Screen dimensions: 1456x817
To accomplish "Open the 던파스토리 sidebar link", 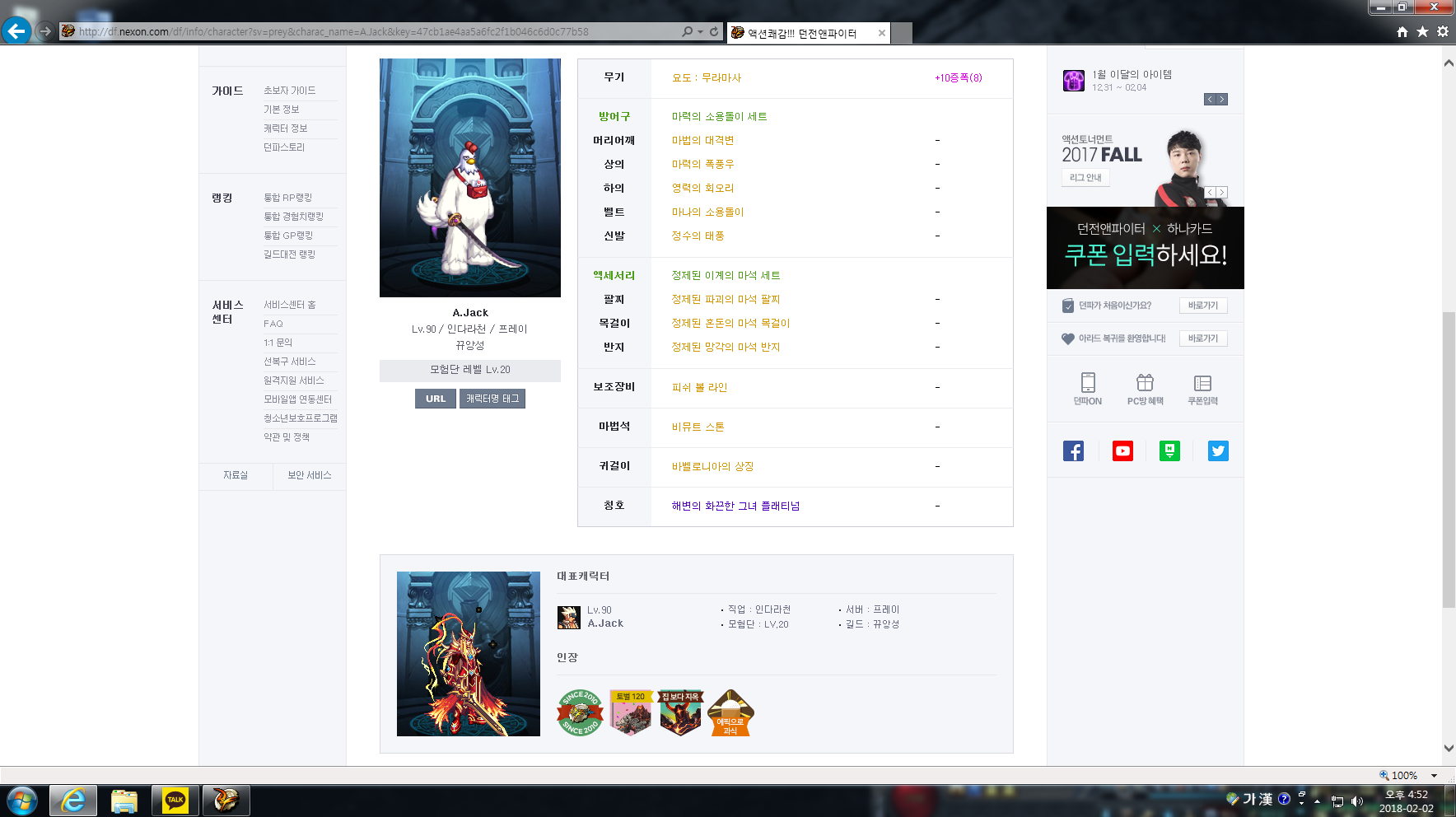I will pyautogui.click(x=284, y=147).
